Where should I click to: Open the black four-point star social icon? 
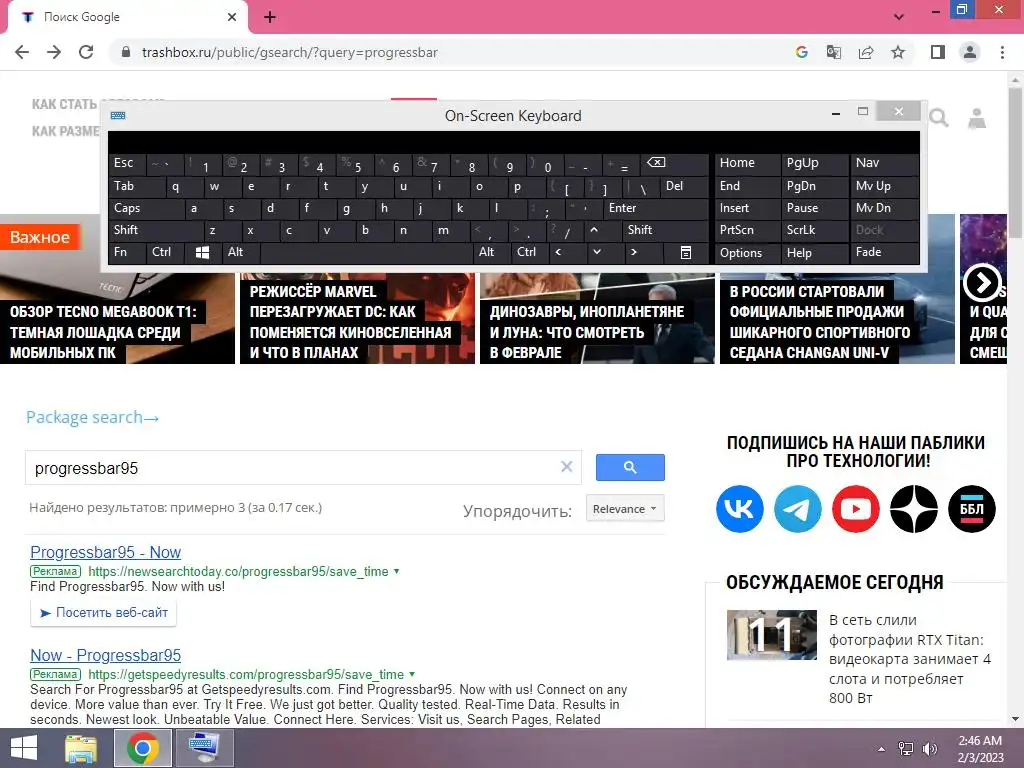(914, 509)
